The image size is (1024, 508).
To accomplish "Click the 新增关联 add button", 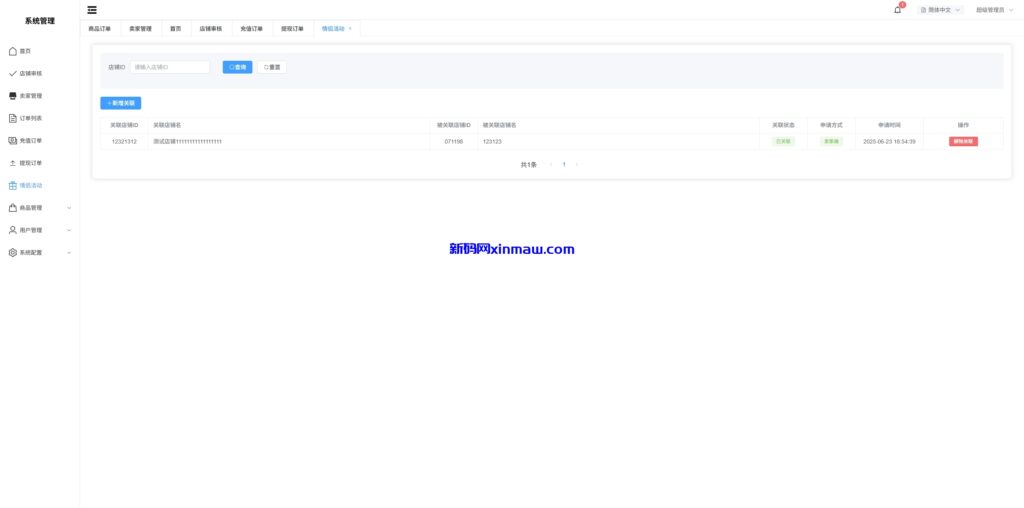I will point(121,103).
